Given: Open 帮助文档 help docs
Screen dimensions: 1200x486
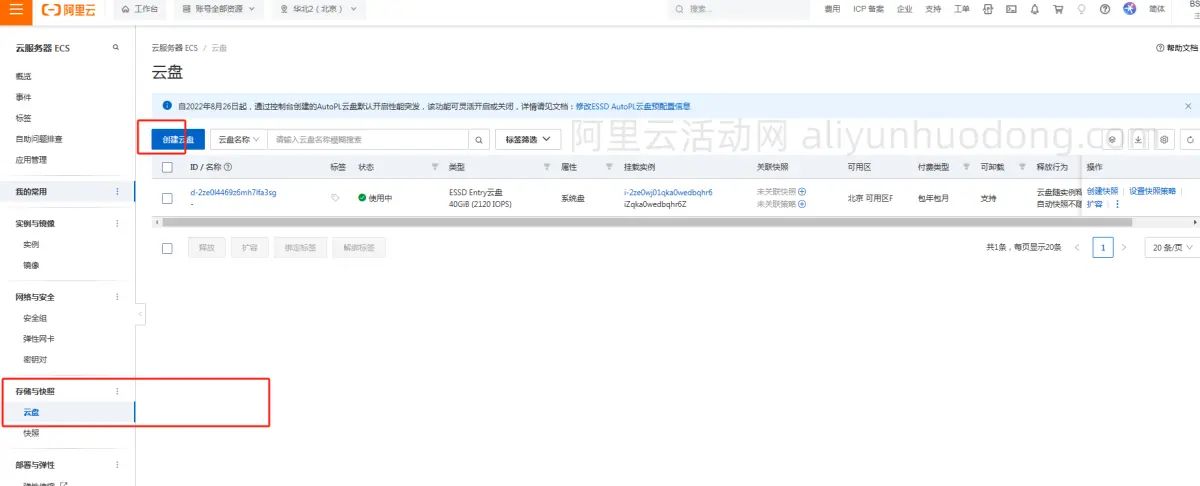Looking at the screenshot, I should click(1176, 48).
